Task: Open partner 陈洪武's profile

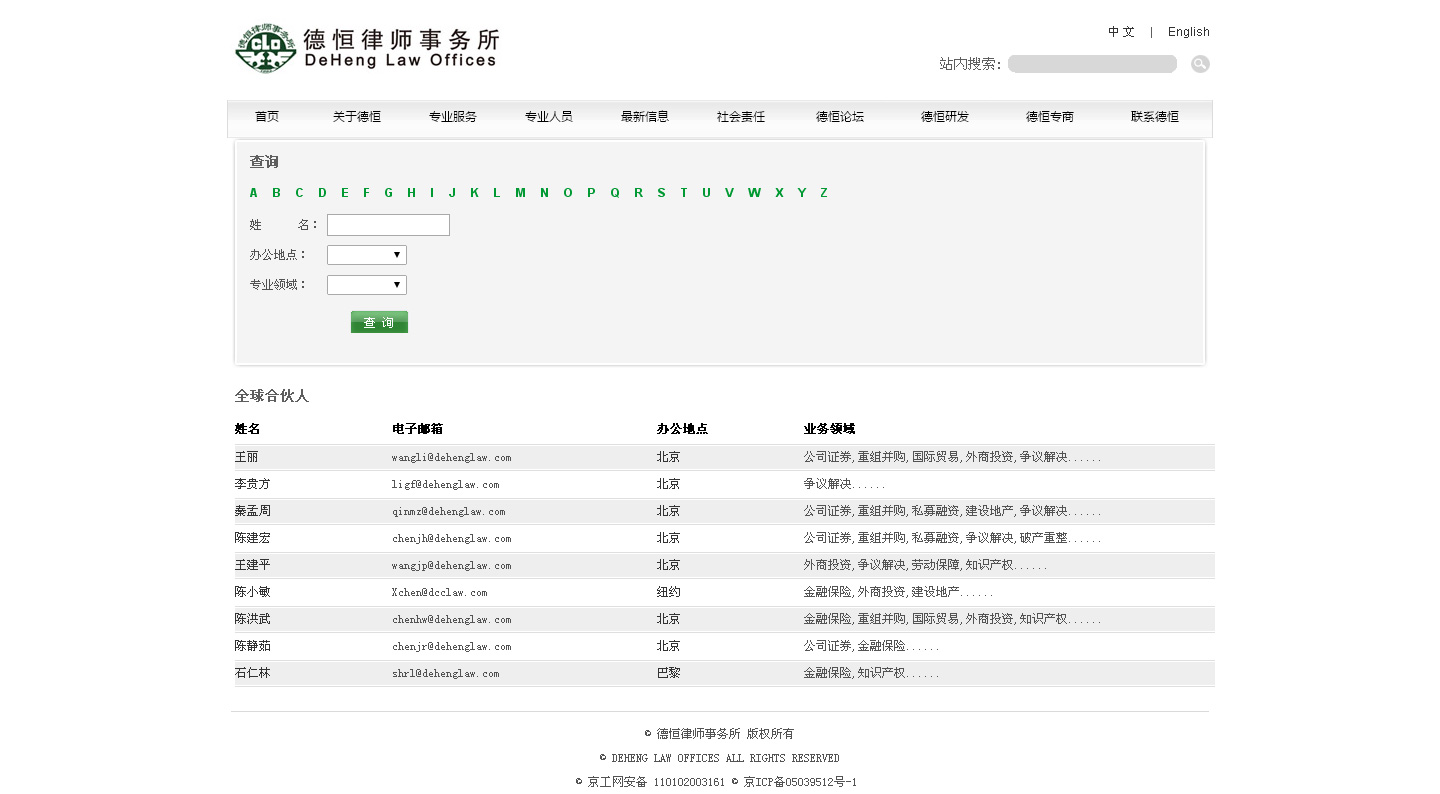Action: pos(252,619)
